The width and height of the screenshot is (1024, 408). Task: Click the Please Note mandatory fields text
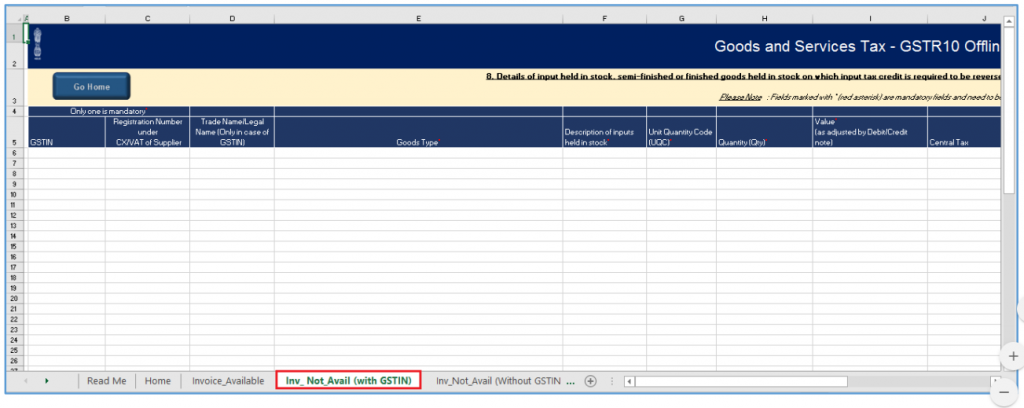pos(859,97)
